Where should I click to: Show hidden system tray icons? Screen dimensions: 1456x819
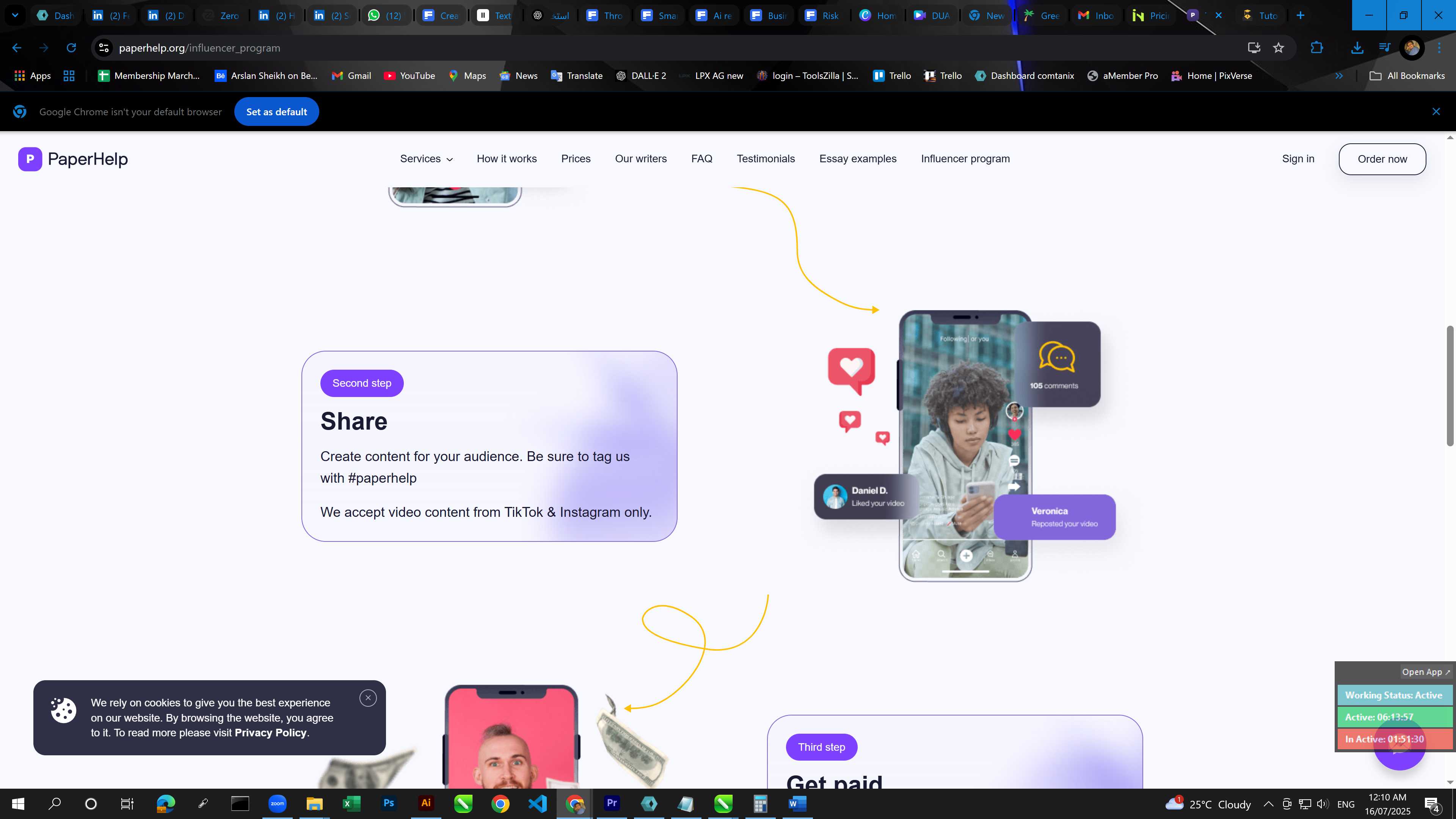[1268, 804]
